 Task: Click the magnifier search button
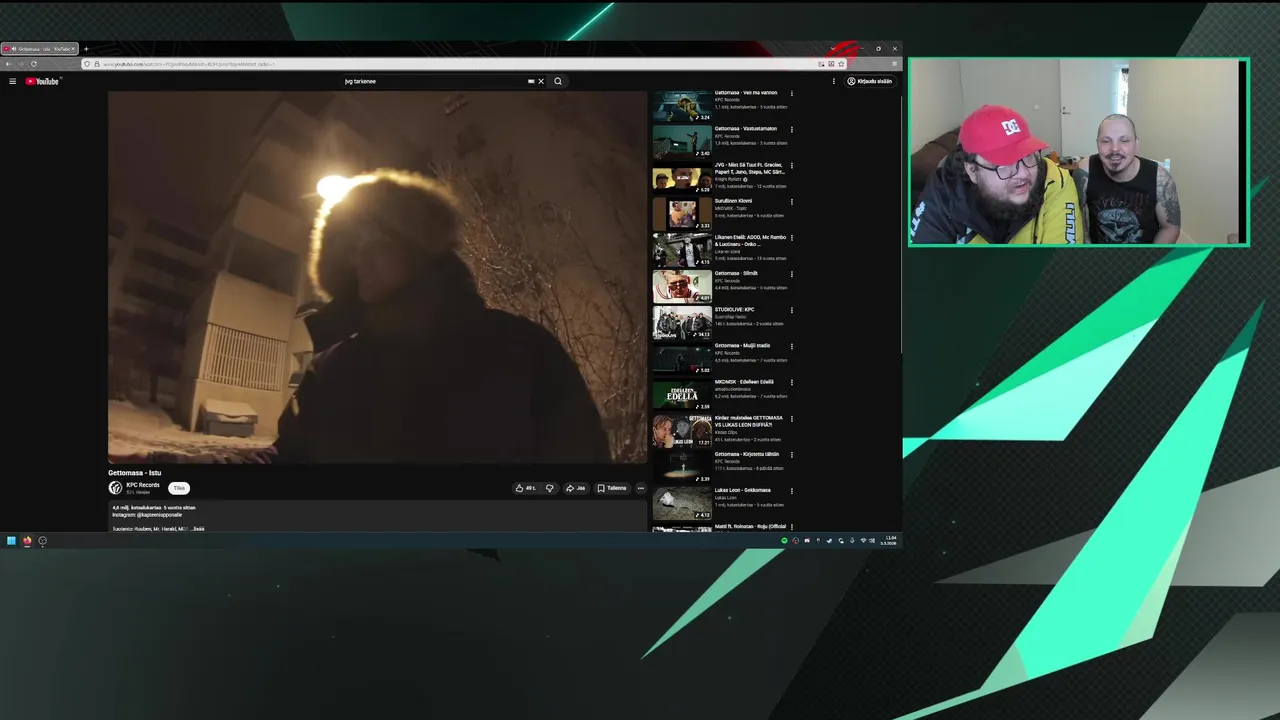(x=558, y=81)
